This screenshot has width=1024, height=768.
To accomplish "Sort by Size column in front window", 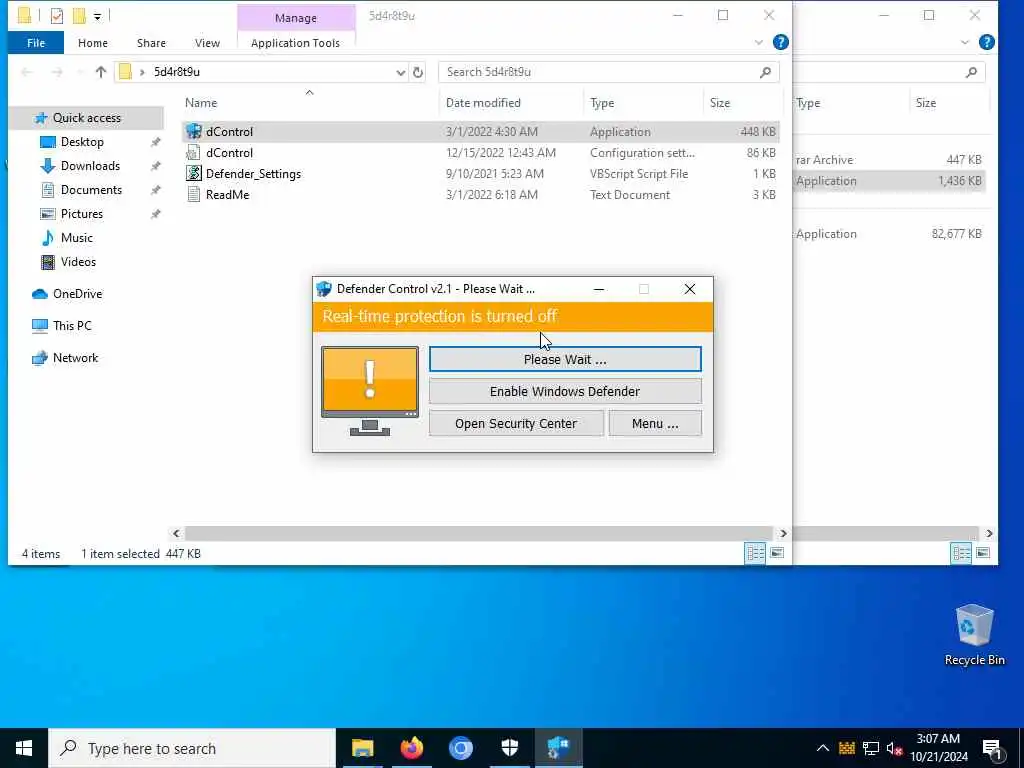I will (x=742, y=103).
